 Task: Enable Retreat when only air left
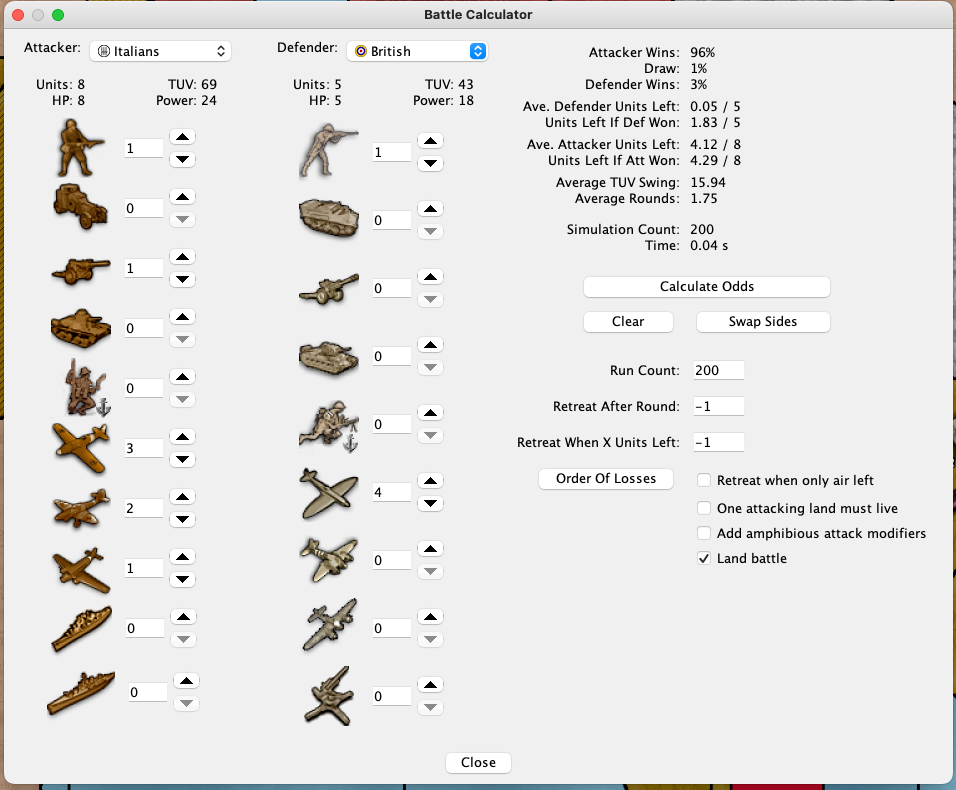704,481
